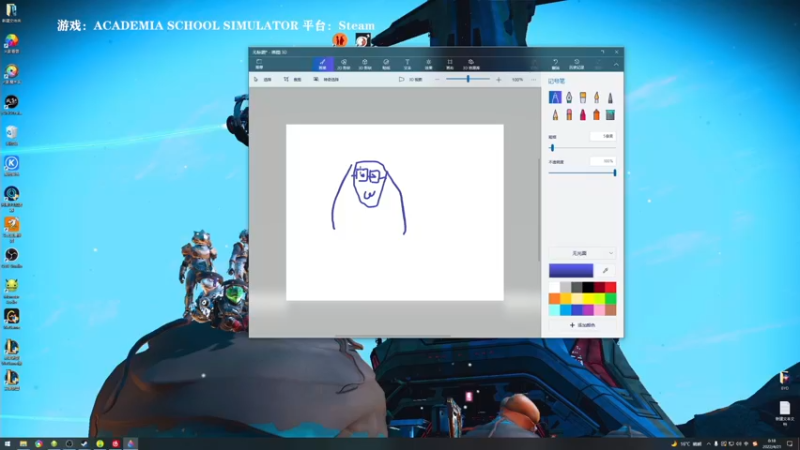
Task: Click the thickness value field
Action: pos(603,136)
